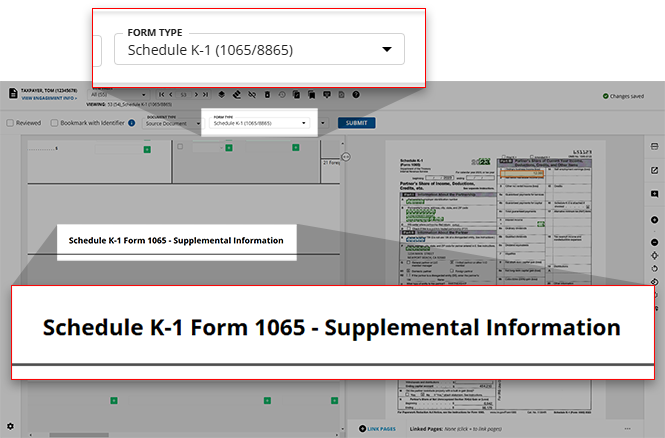Click the fit-to-view target icon in sidebar
The image size is (665, 438).
pos(654,255)
